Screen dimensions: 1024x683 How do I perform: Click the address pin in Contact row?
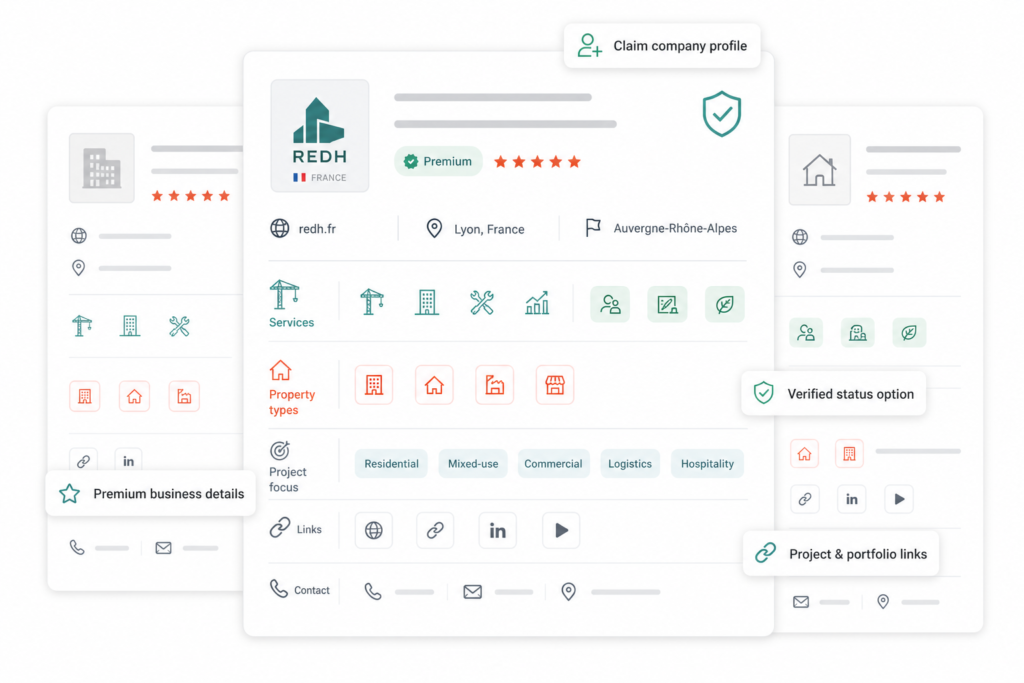coord(569,592)
